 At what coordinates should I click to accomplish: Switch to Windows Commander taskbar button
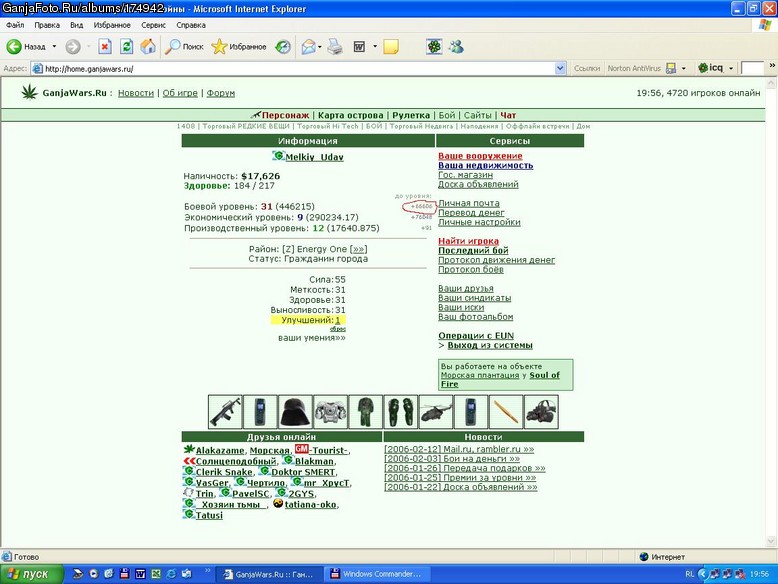(377, 574)
